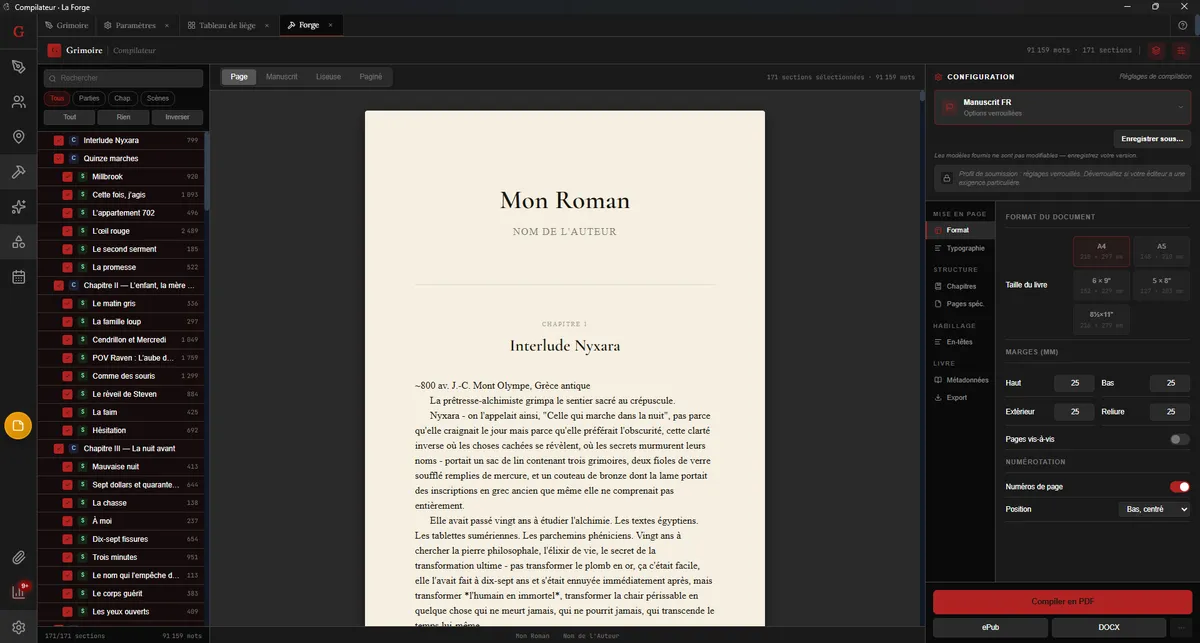Click the Inverser selection button
This screenshot has height=643, width=1200.
click(x=177, y=117)
